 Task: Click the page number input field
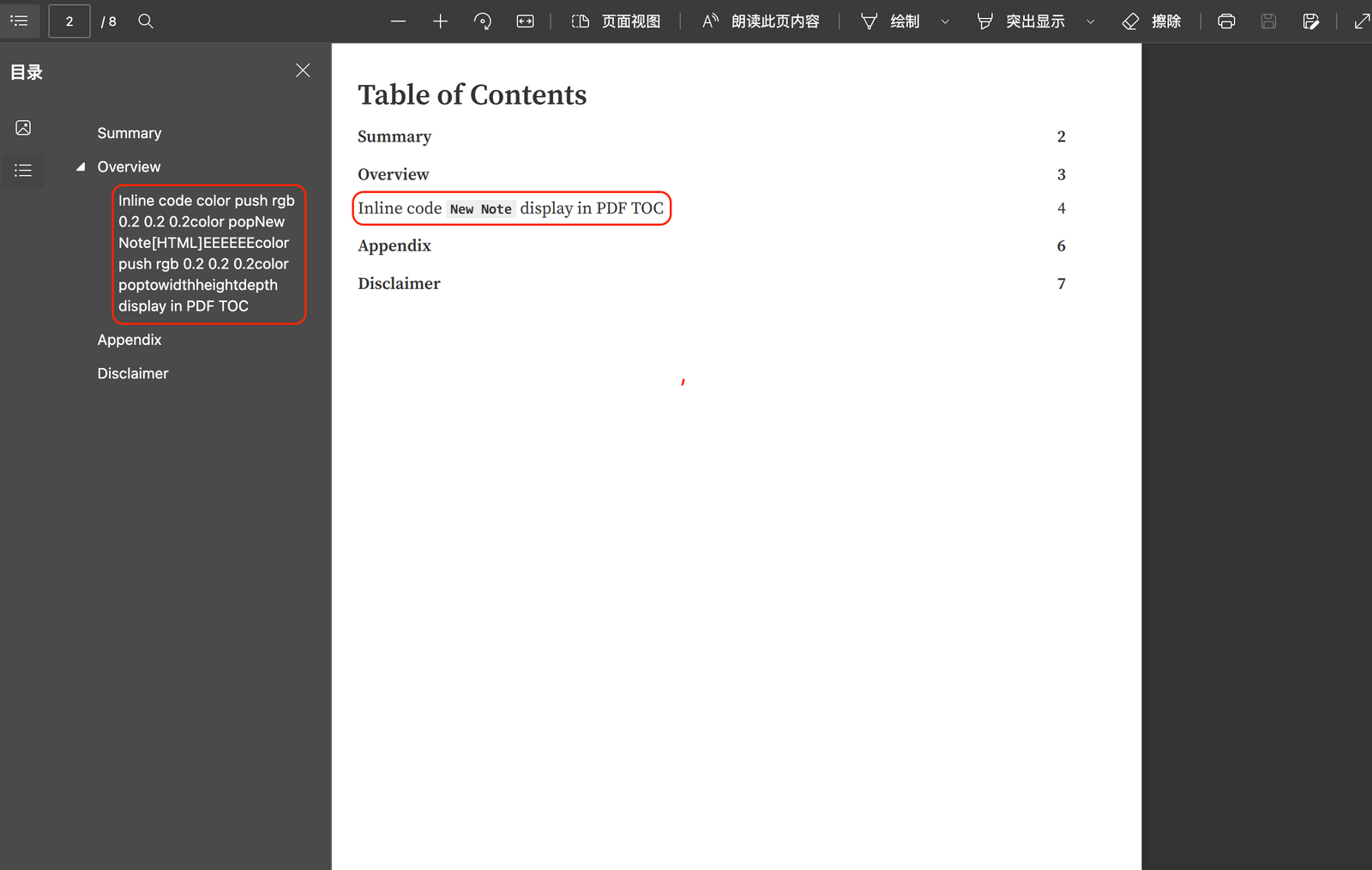point(69,21)
